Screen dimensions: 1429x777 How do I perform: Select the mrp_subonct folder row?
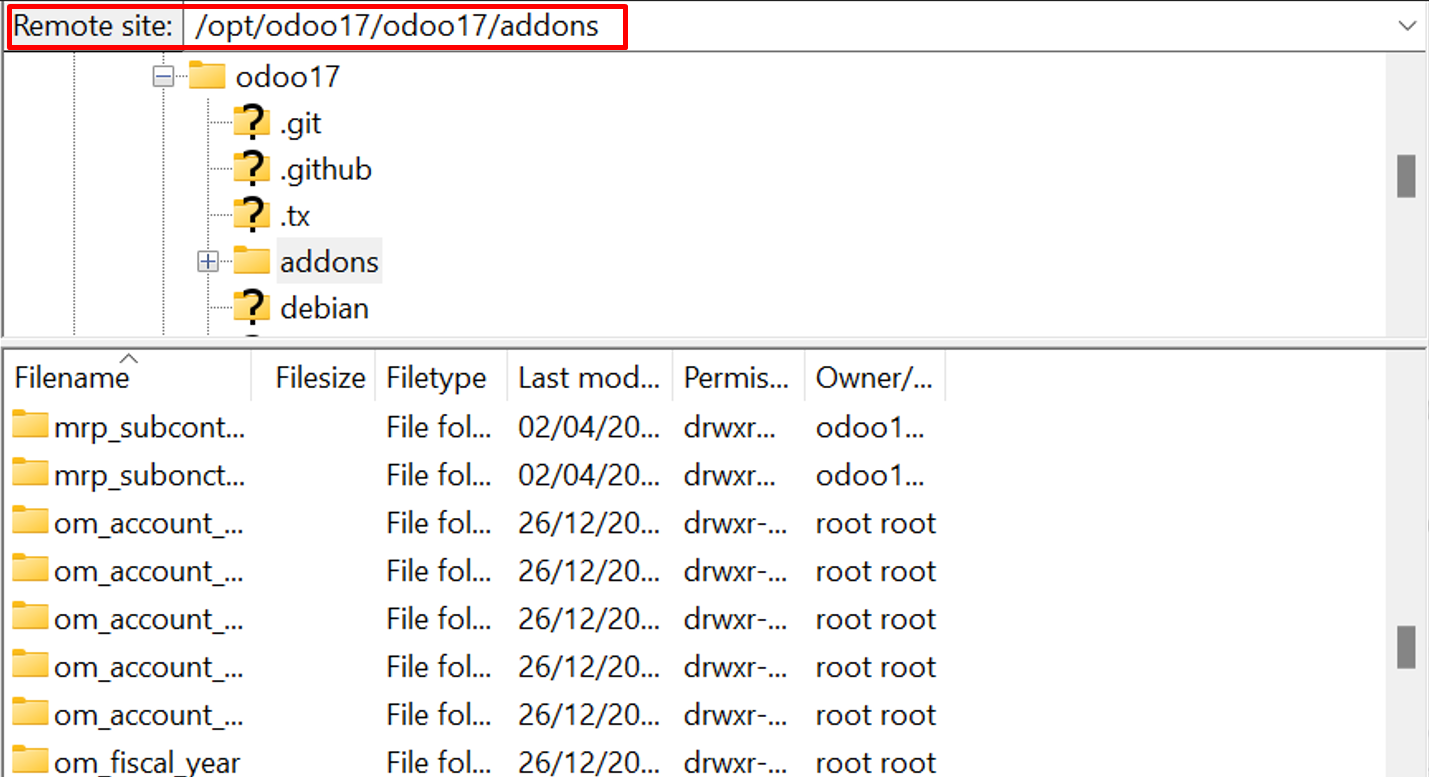click(x=148, y=475)
